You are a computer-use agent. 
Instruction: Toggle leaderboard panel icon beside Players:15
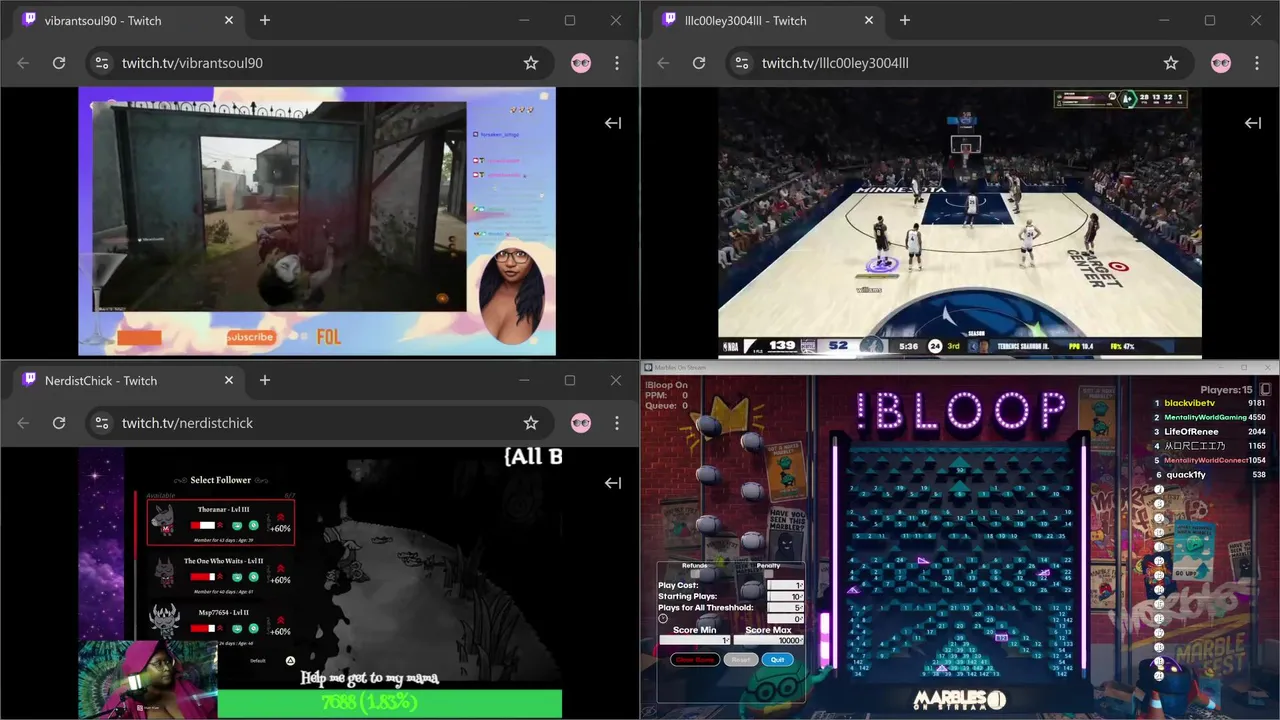[x=1265, y=389]
